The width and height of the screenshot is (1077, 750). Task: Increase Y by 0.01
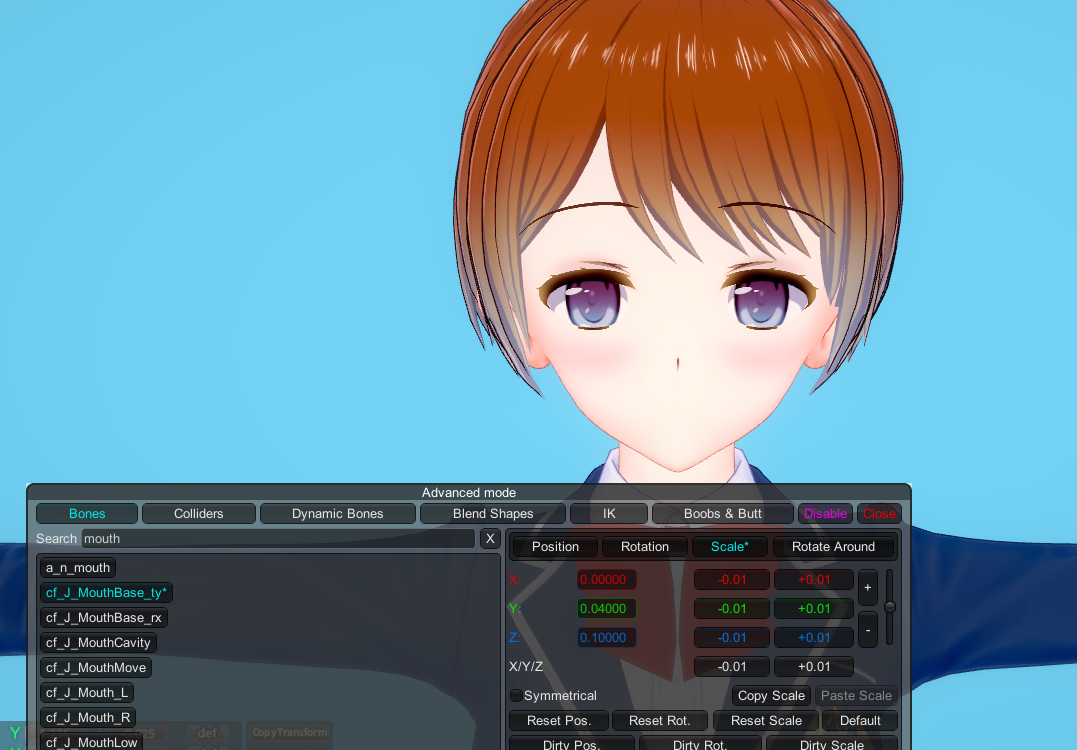tap(814, 609)
